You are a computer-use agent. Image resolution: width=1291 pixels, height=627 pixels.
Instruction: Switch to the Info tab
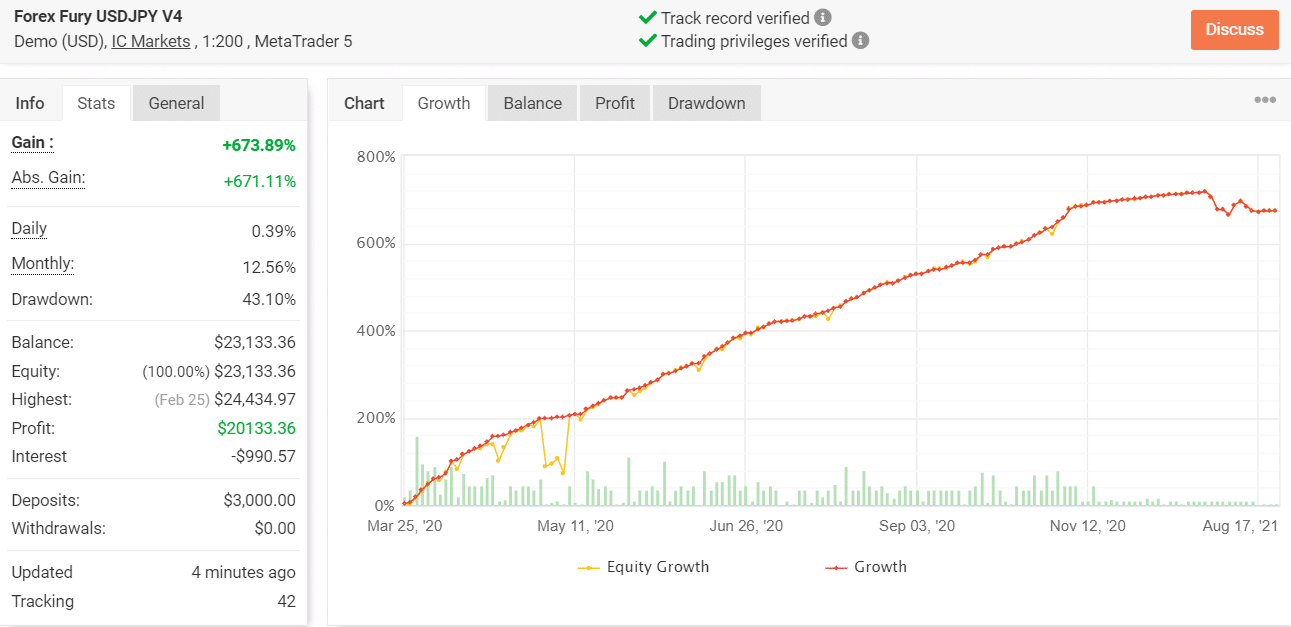tap(30, 103)
